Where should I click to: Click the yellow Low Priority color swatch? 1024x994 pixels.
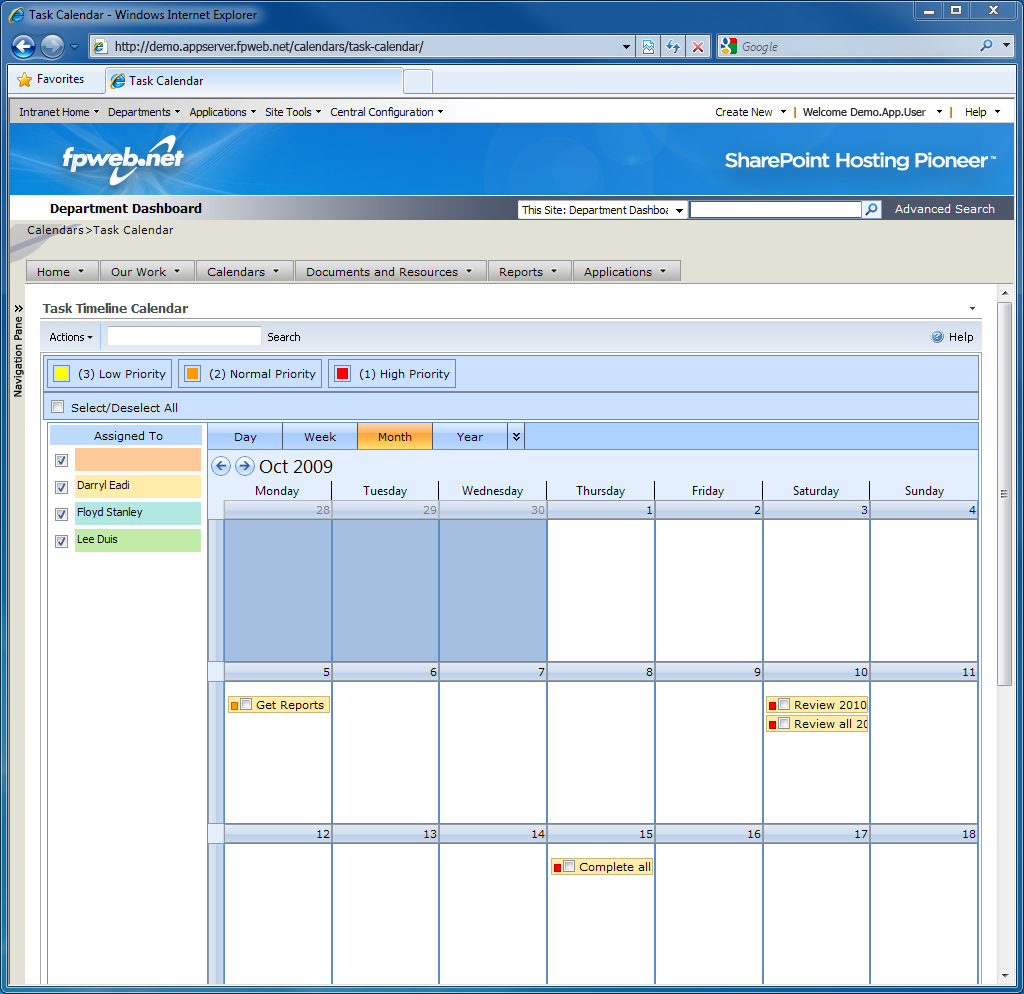(62, 374)
